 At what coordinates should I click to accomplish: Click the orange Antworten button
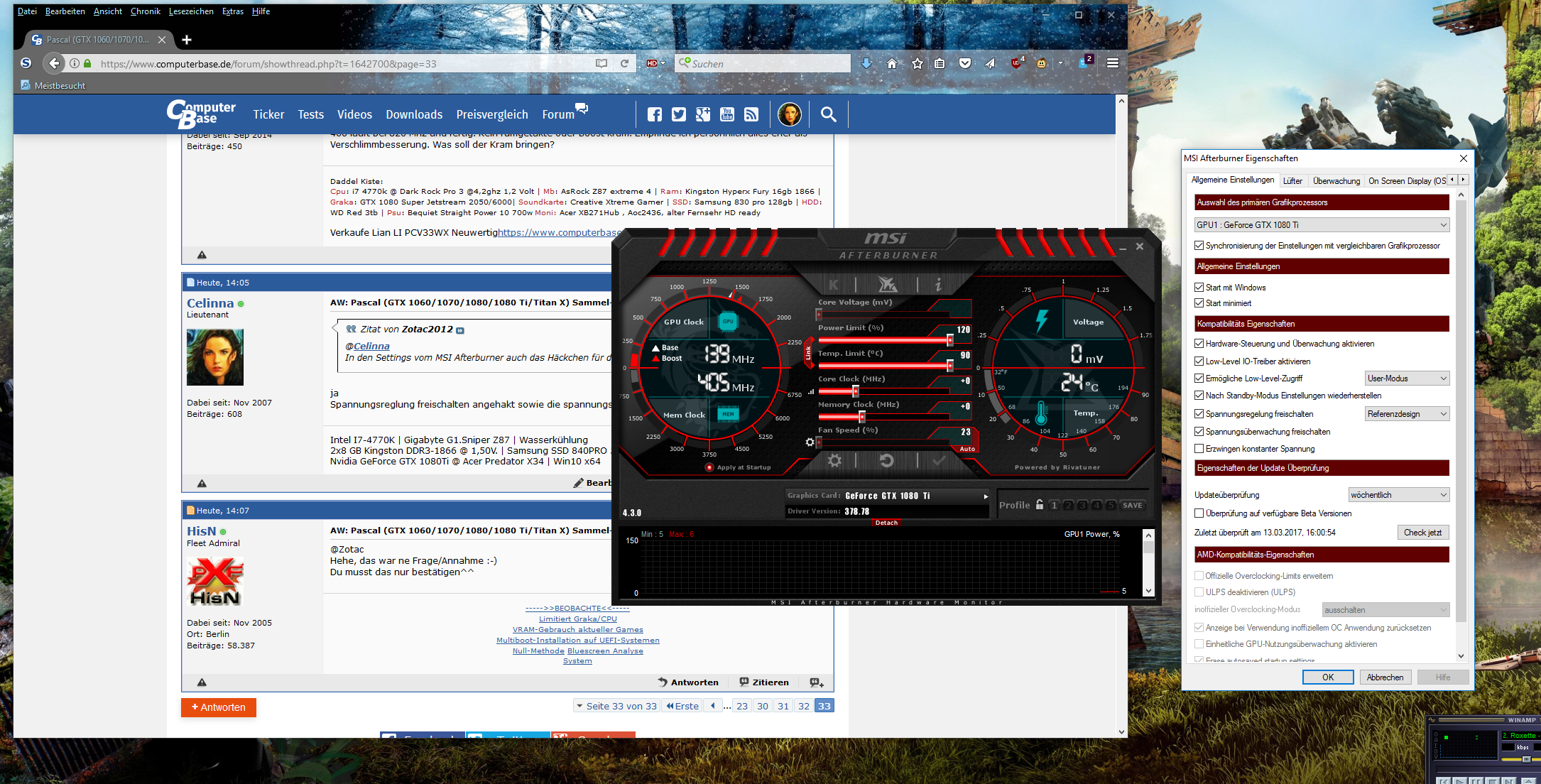coord(219,707)
